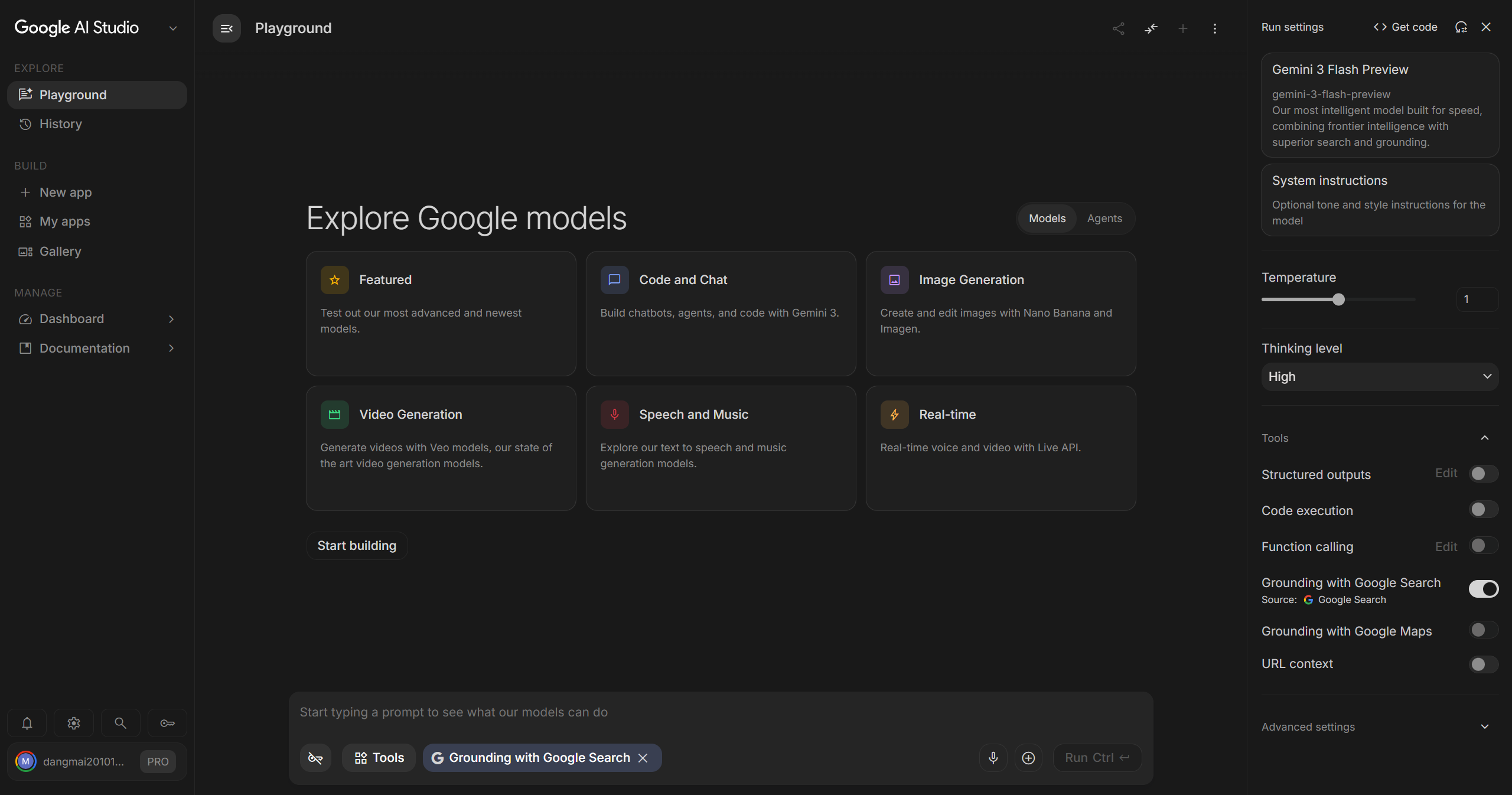Image resolution: width=1512 pixels, height=795 pixels.
Task: Open Gallery in the sidebar
Action: [x=97, y=252]
